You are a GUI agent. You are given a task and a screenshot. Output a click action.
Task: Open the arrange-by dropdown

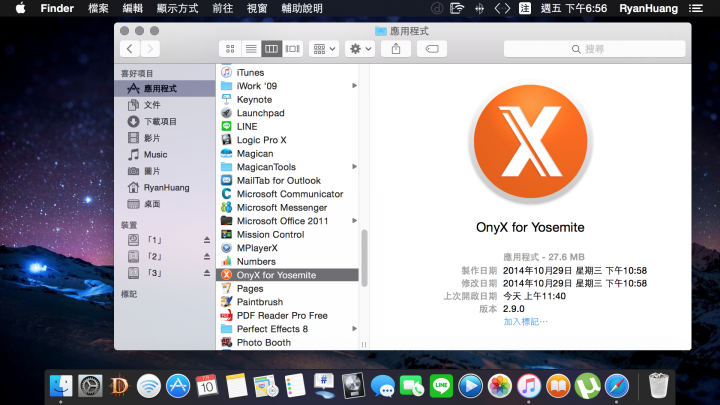tap(324, 49)
